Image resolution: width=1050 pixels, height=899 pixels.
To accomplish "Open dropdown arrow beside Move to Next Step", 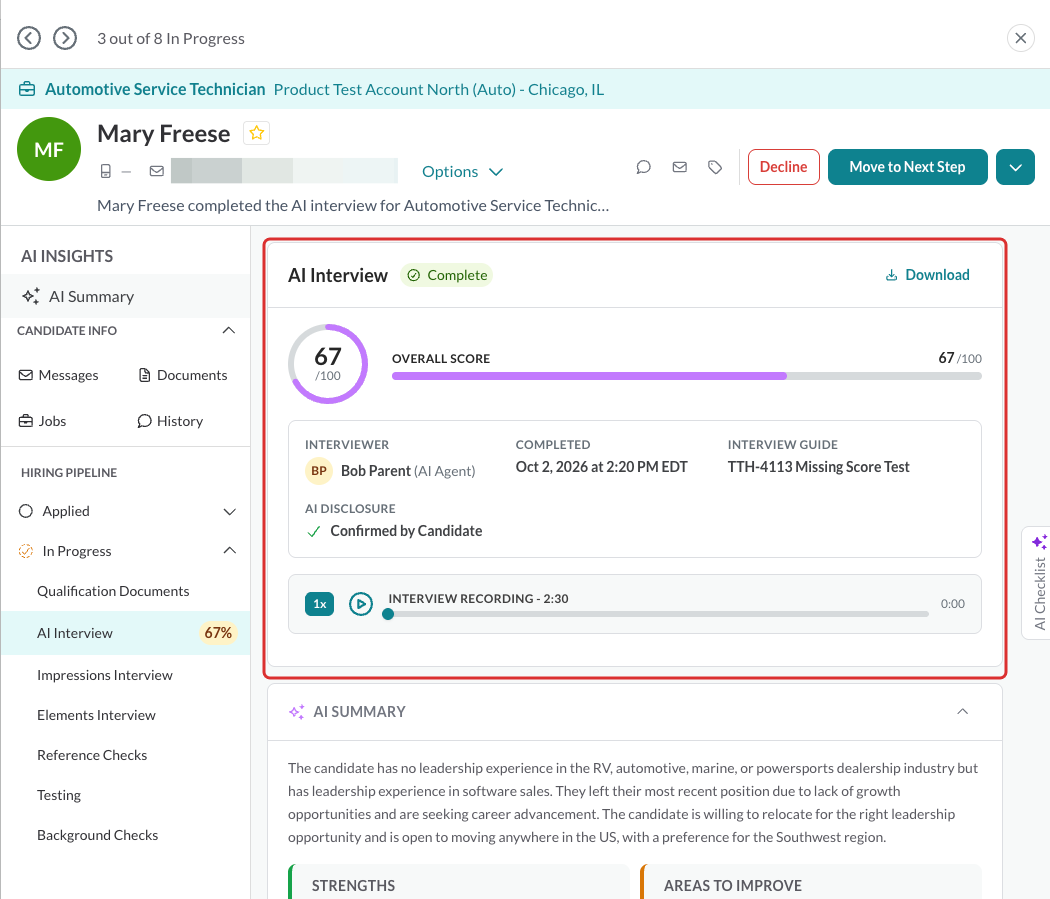I will [1015, 167].
